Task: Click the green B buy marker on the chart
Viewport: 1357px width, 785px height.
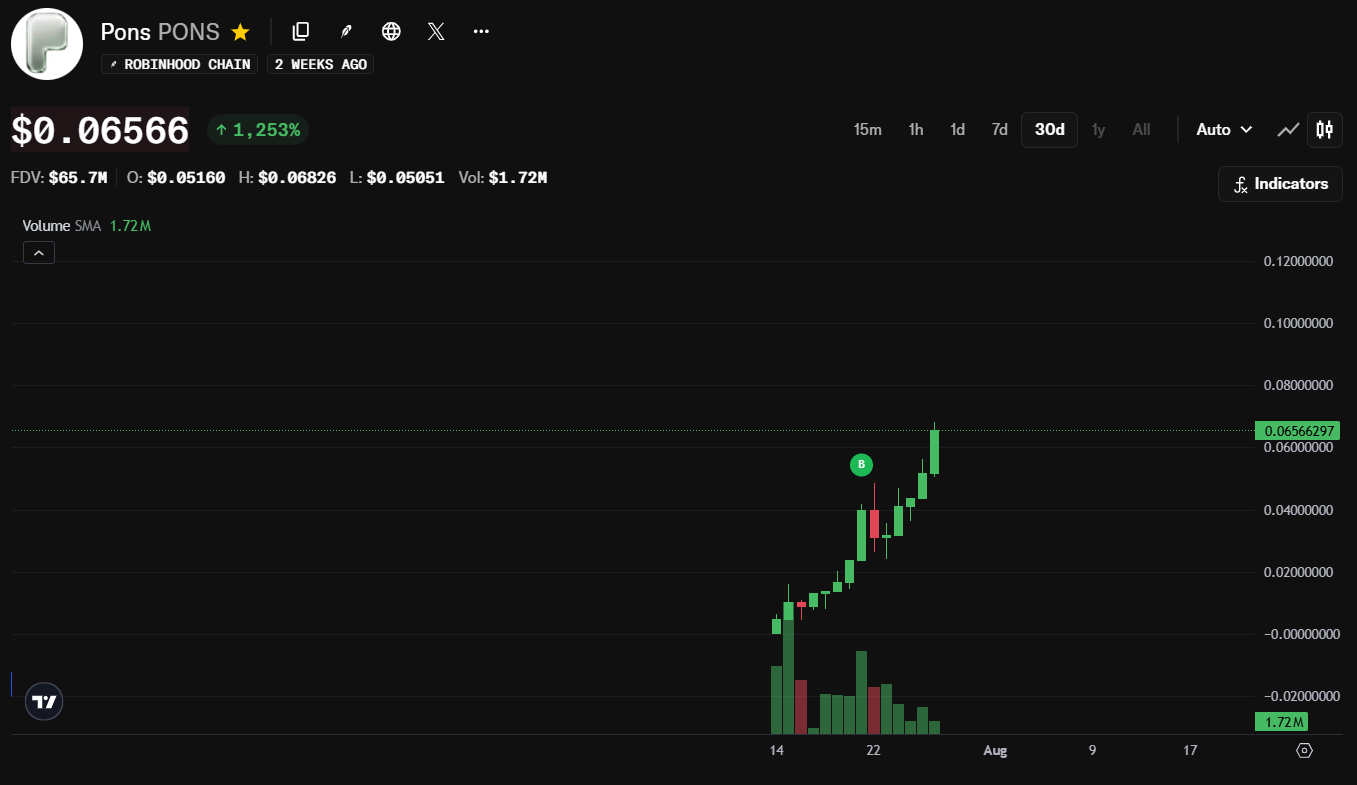Action: [x=861, y=464]
